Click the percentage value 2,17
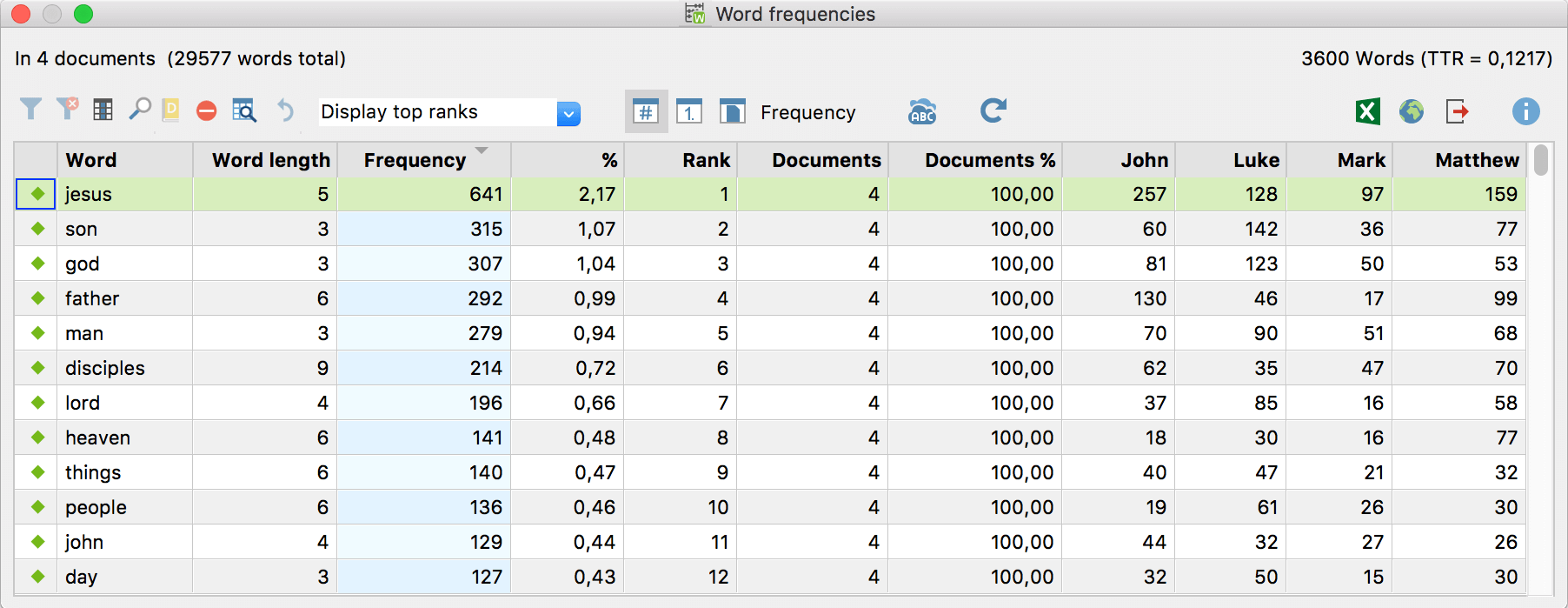This screenshot has width=1568, height=608. point(597,194)
